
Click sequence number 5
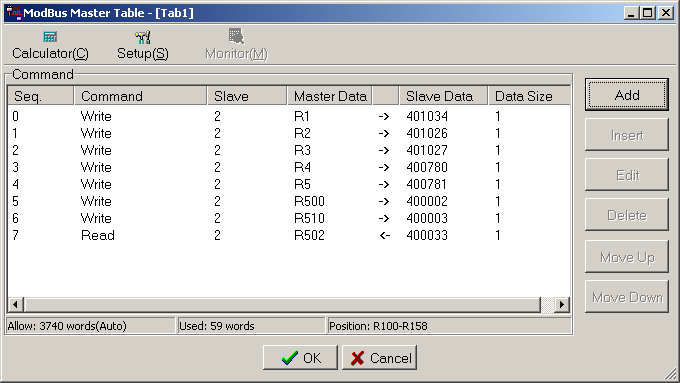pos(16,201)
